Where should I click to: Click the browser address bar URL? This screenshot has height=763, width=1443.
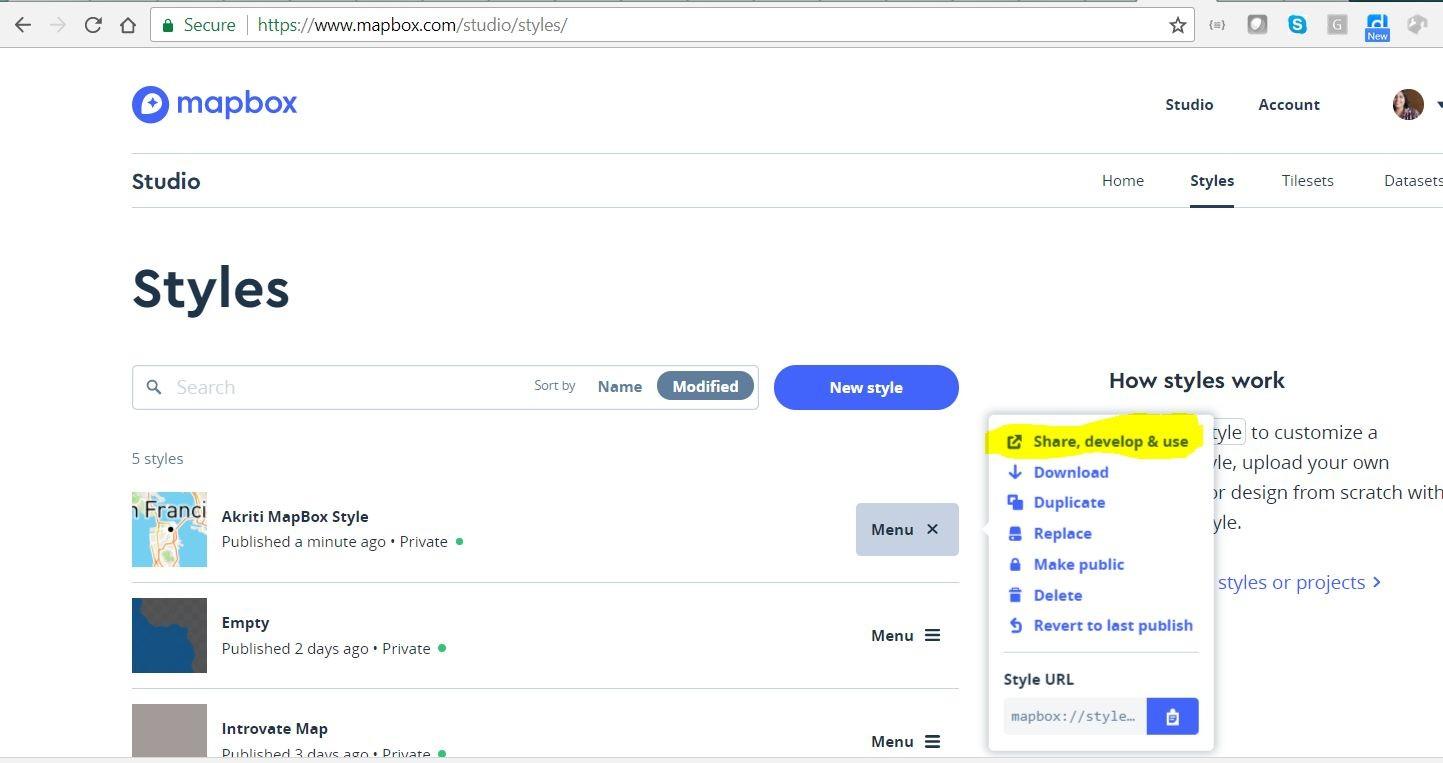click(x=412, y=25)
